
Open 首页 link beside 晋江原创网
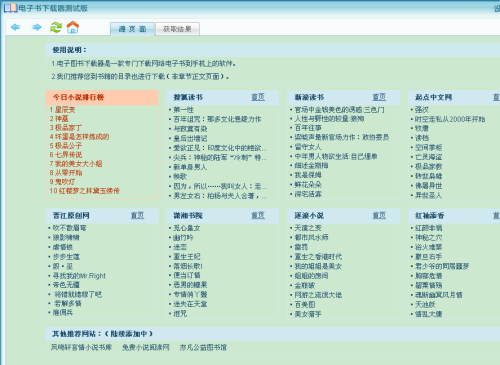click(137, 215)
